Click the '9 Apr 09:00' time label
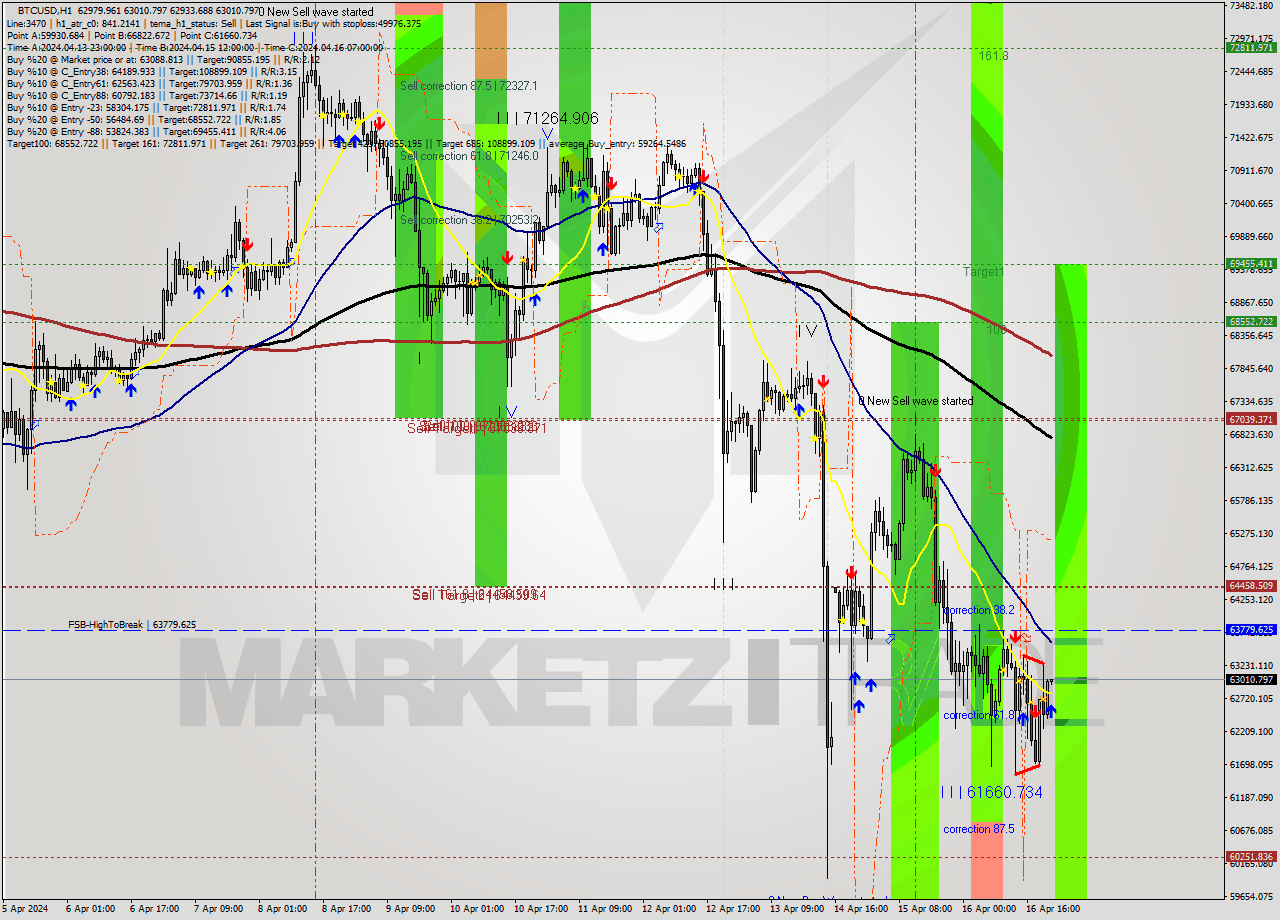This screenshot has height=920, width=1280. coord(410,909)
